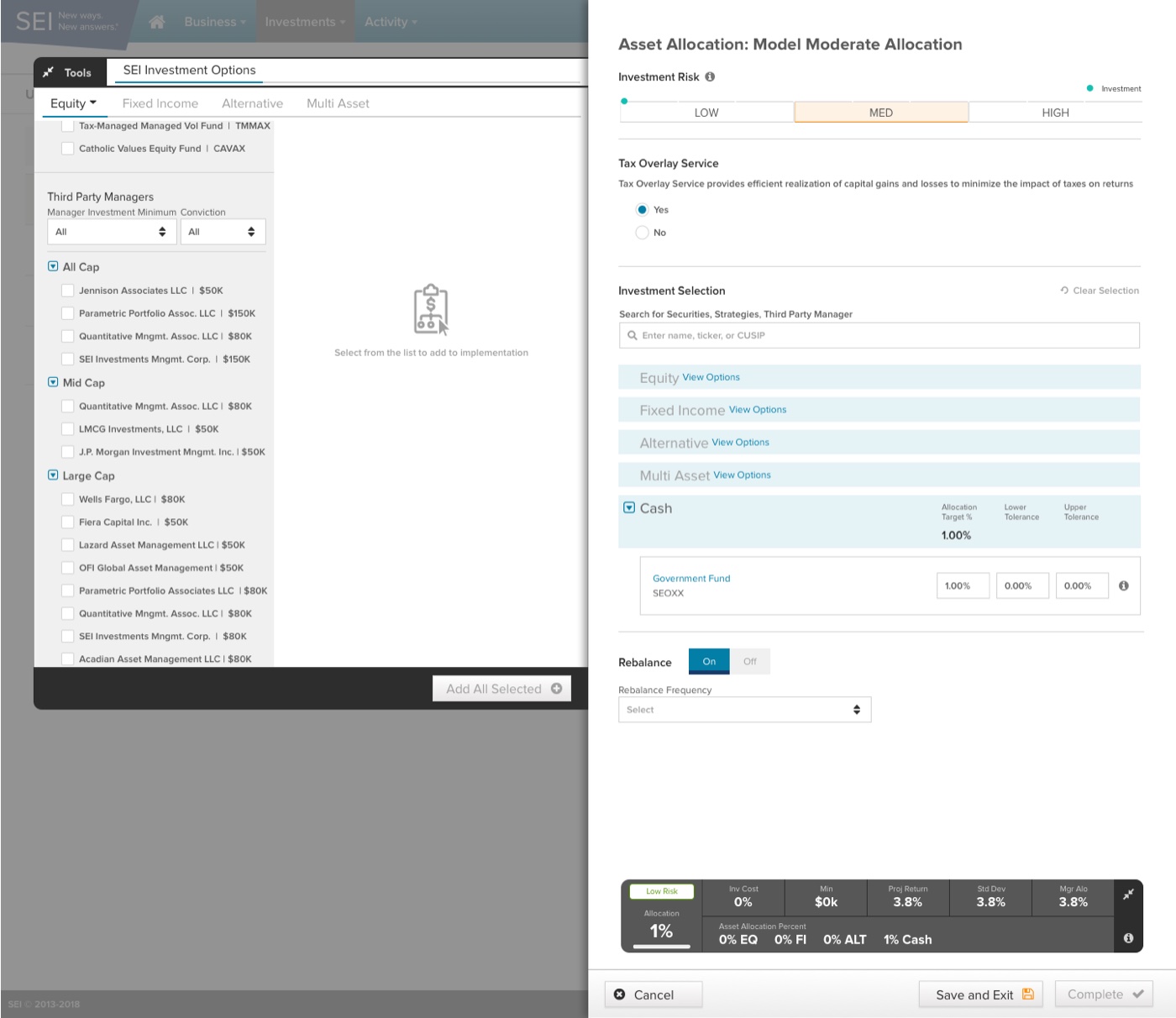
Task: Open the Business menu
Action: [x=215, y=22]
